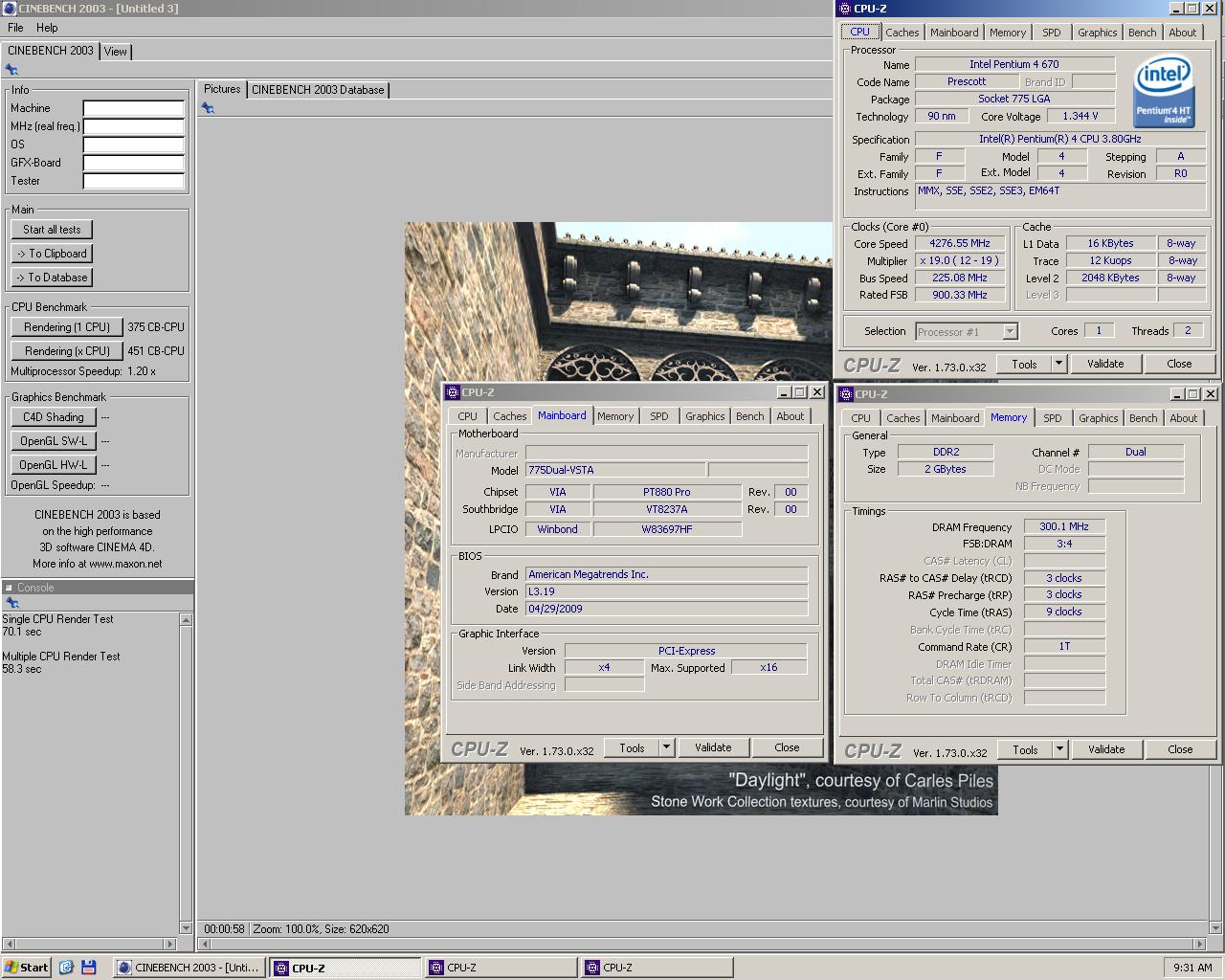1225x980 pixels.
Task: Open SPD tab in top CPU-Z window
Action: pyautogui.click(x=1051, y=33)
